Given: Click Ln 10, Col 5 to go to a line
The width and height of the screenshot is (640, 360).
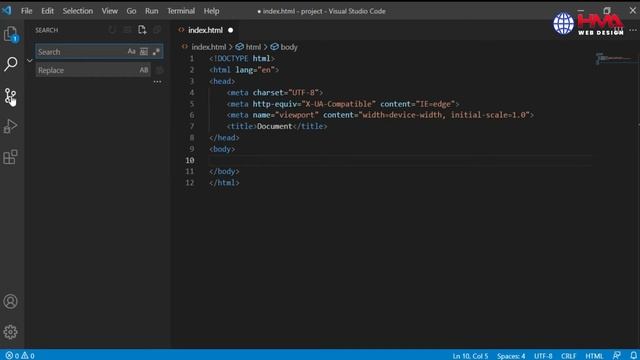Looking at the screenshot, I should tap(470, 356).
